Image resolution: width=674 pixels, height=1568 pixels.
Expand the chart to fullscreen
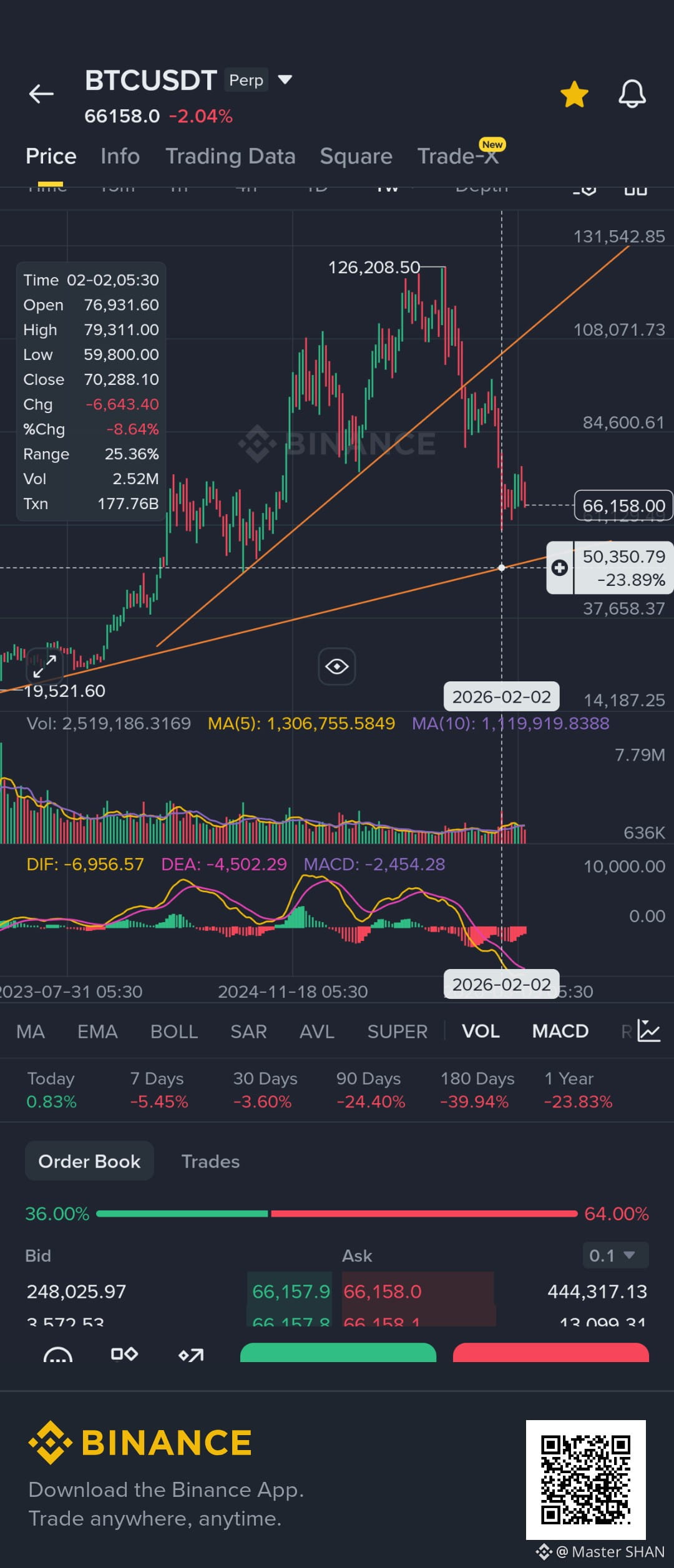45,666
